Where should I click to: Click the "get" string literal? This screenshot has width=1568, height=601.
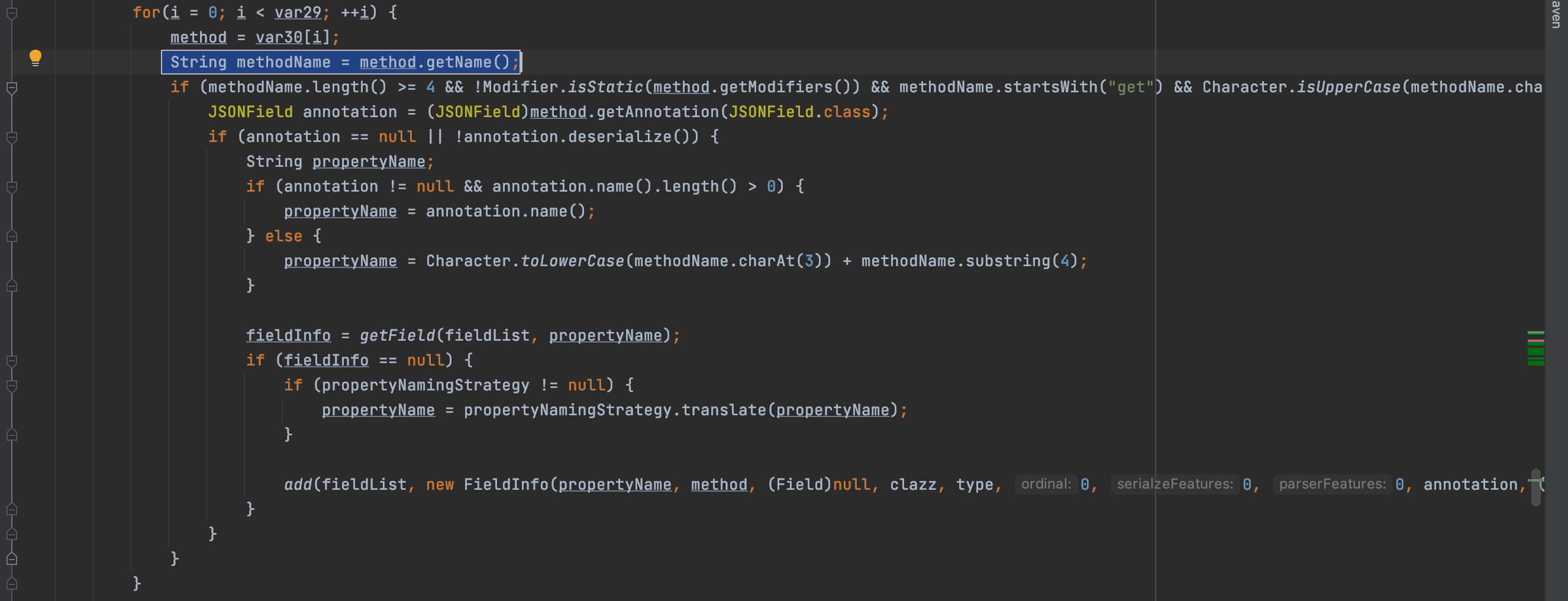click(x=1131, y=87)
